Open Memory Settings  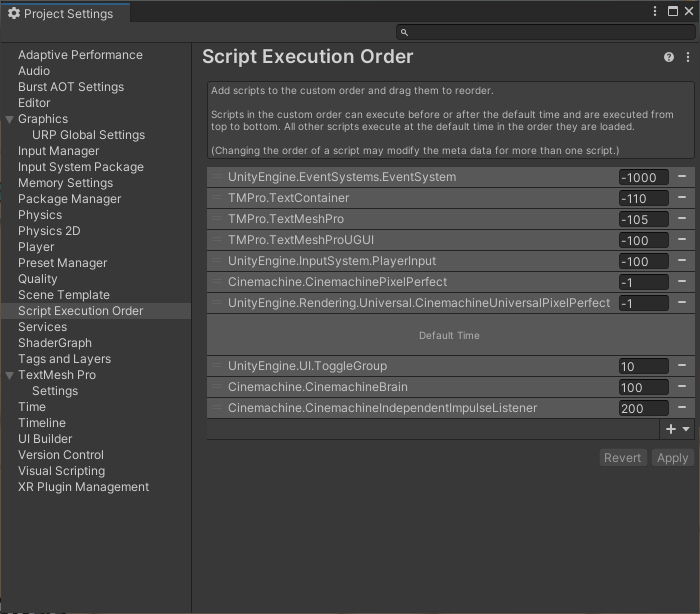[x=66, y=183]
